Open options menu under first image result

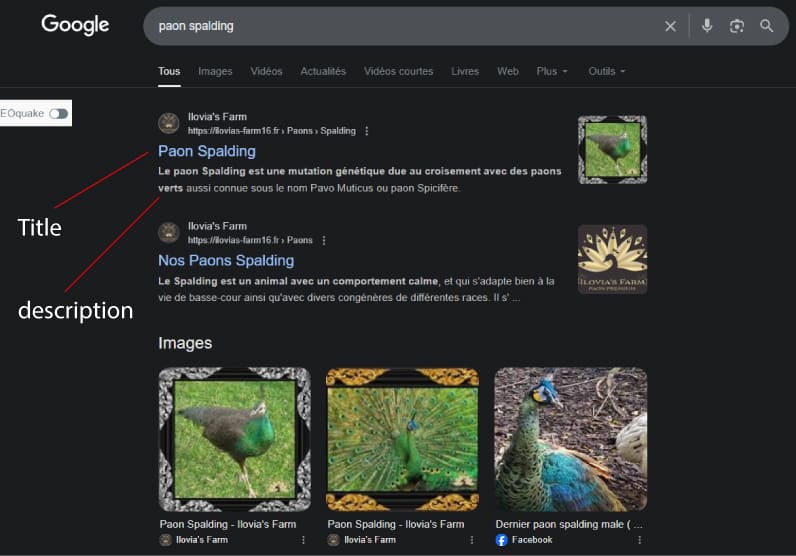(303, 540)
